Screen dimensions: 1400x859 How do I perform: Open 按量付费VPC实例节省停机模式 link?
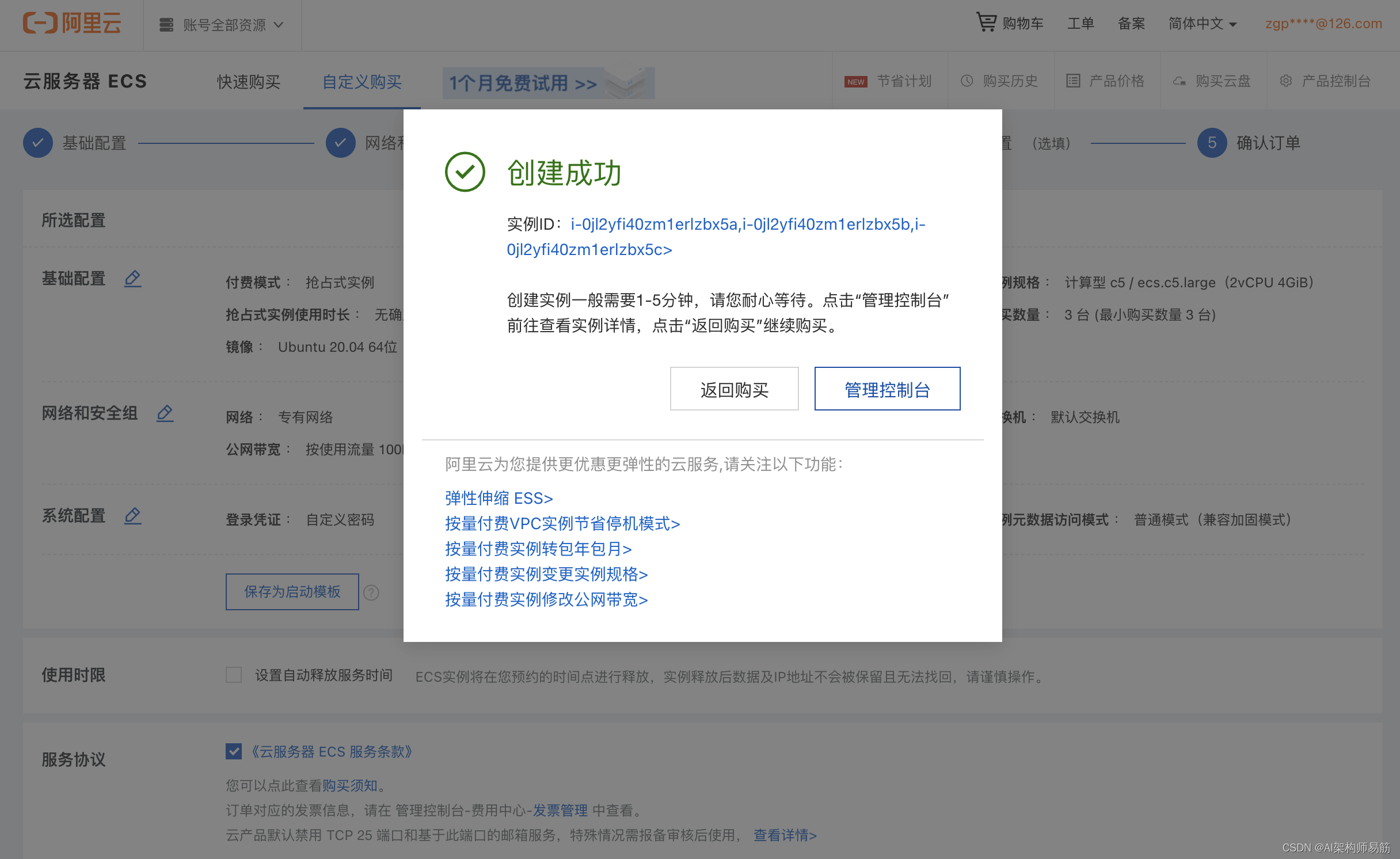coord(562,523)
